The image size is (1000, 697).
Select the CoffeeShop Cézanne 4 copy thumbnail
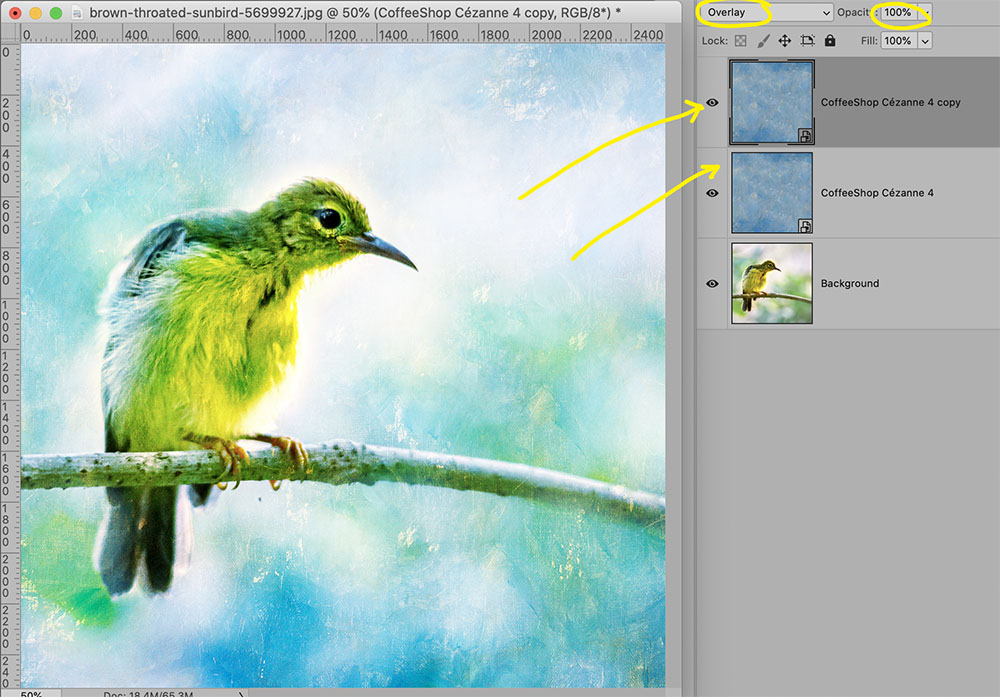(x=772, y=103)
